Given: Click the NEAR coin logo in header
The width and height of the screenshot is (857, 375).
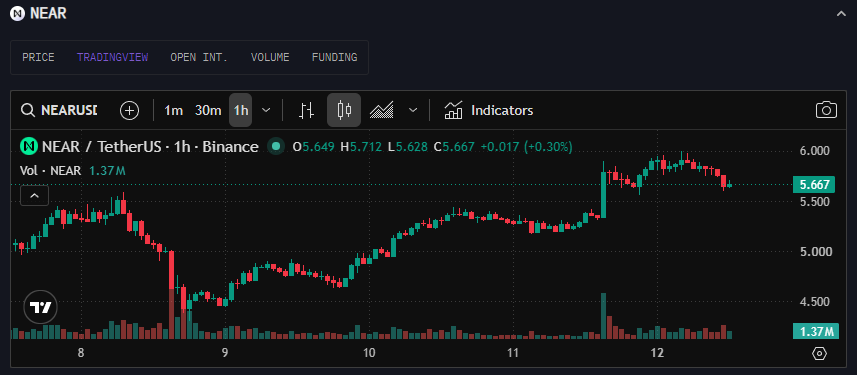Looking at the screenshot, I should click(17, 14).
